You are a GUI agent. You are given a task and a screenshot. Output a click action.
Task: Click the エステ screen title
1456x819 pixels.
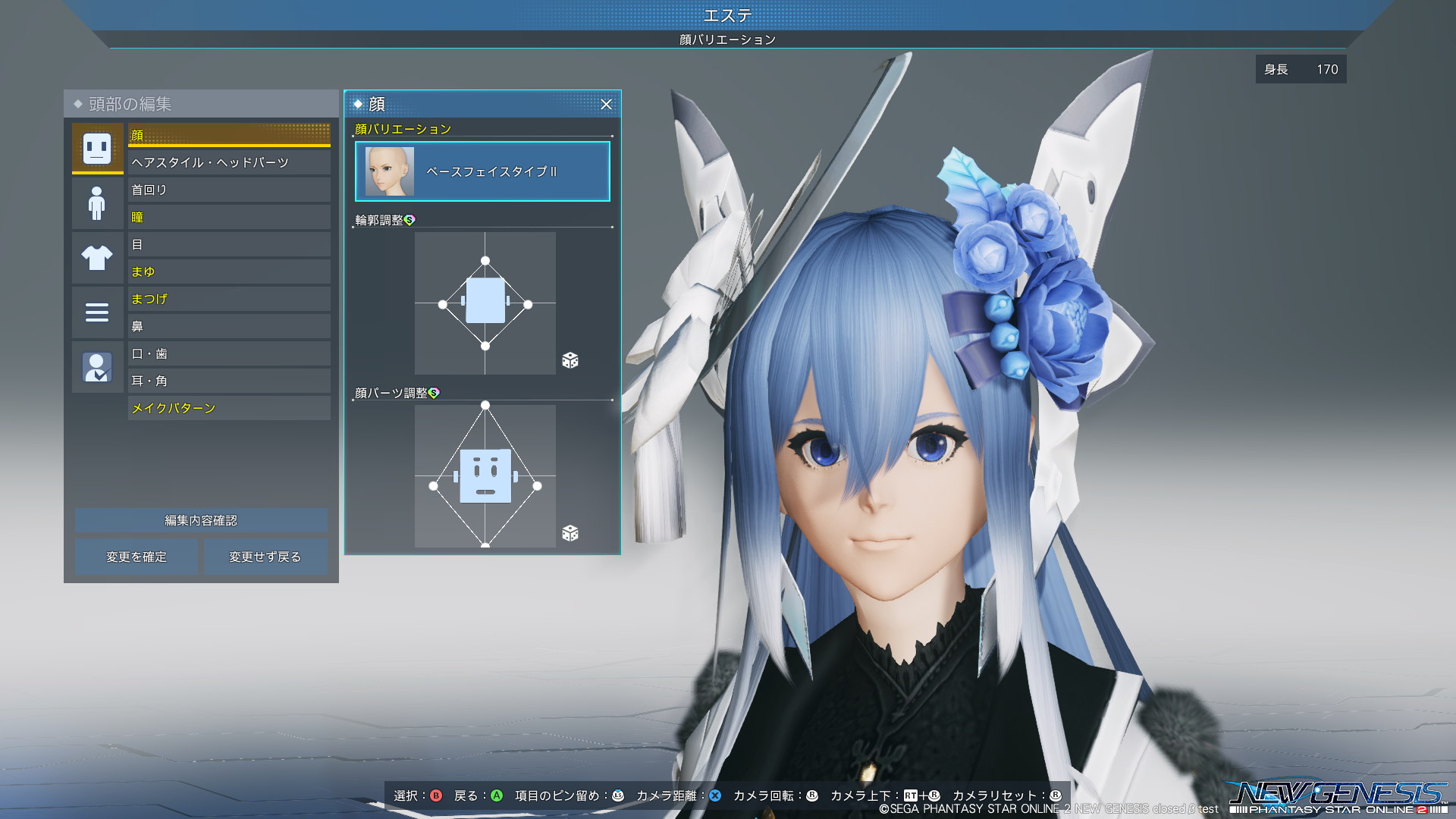tap(728, 15)
